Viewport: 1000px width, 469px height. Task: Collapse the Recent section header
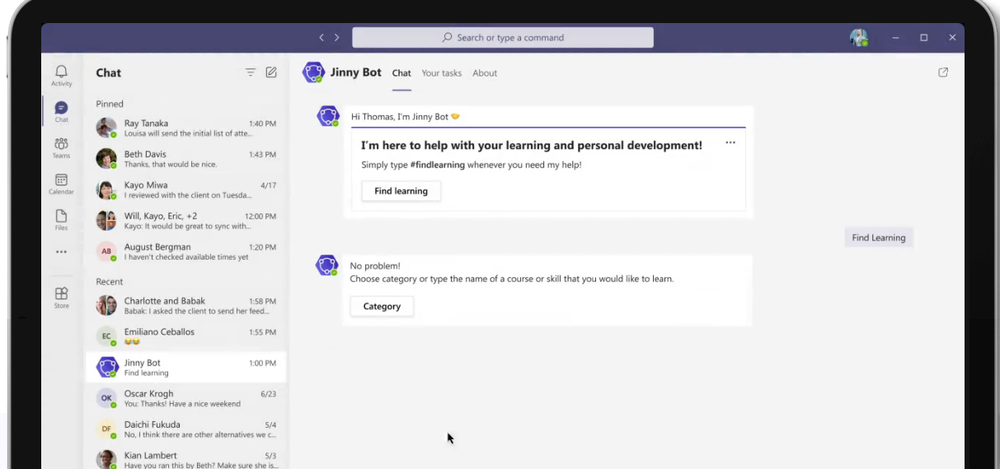[110, 281]
